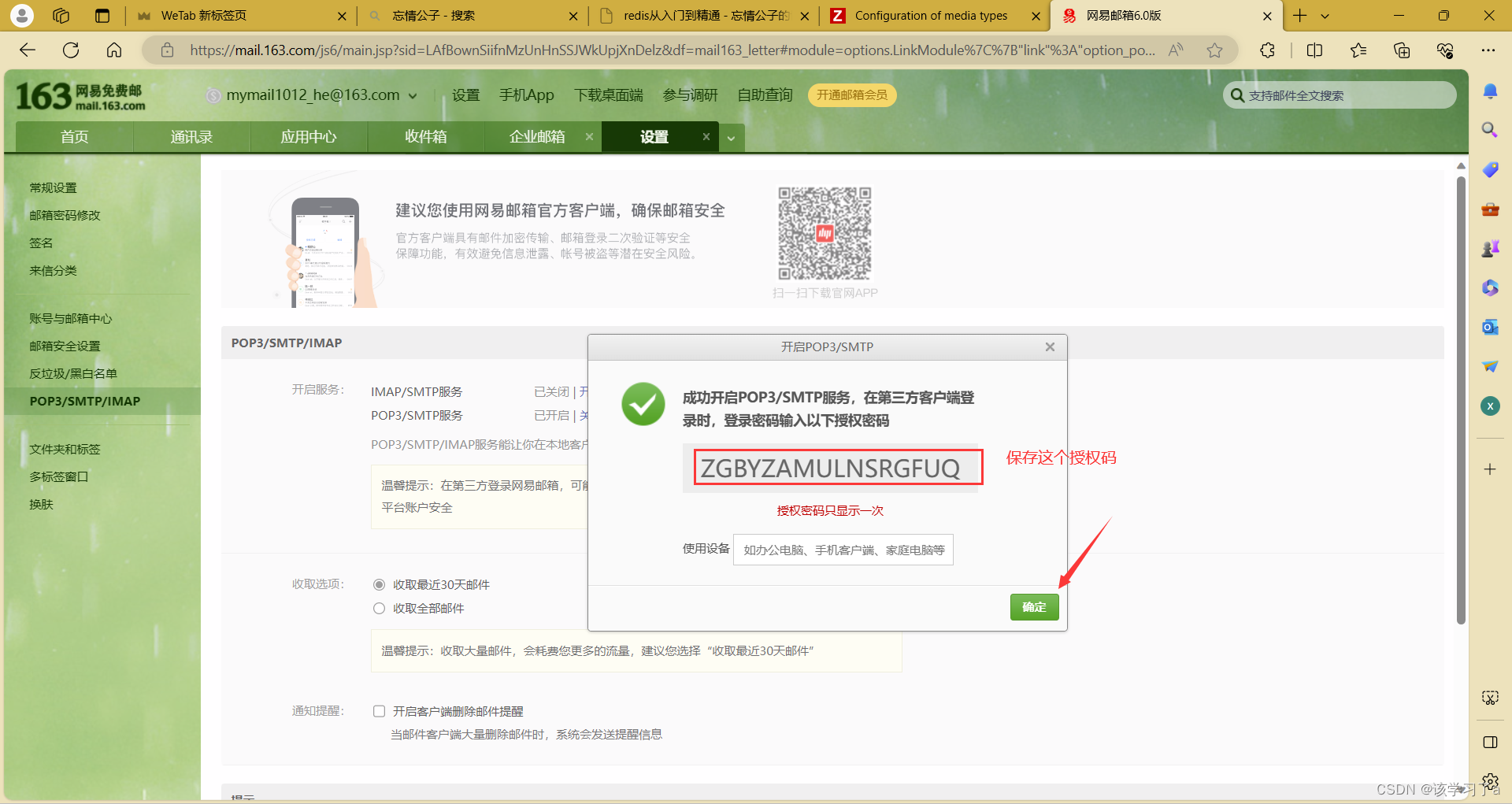1512x804 pixels.
Task: Click the 支持邮件全文搜索 search box
Action: (1339, 95)
